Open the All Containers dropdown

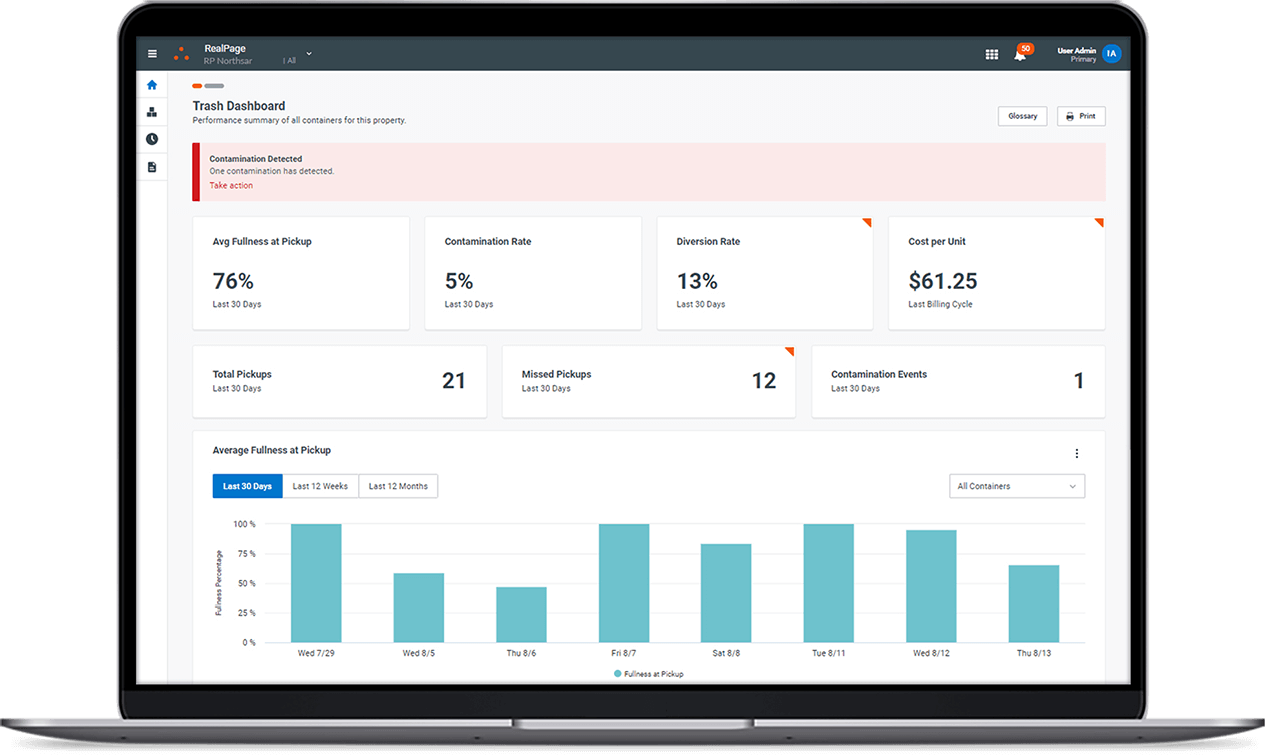click(x=1016, y=486)
